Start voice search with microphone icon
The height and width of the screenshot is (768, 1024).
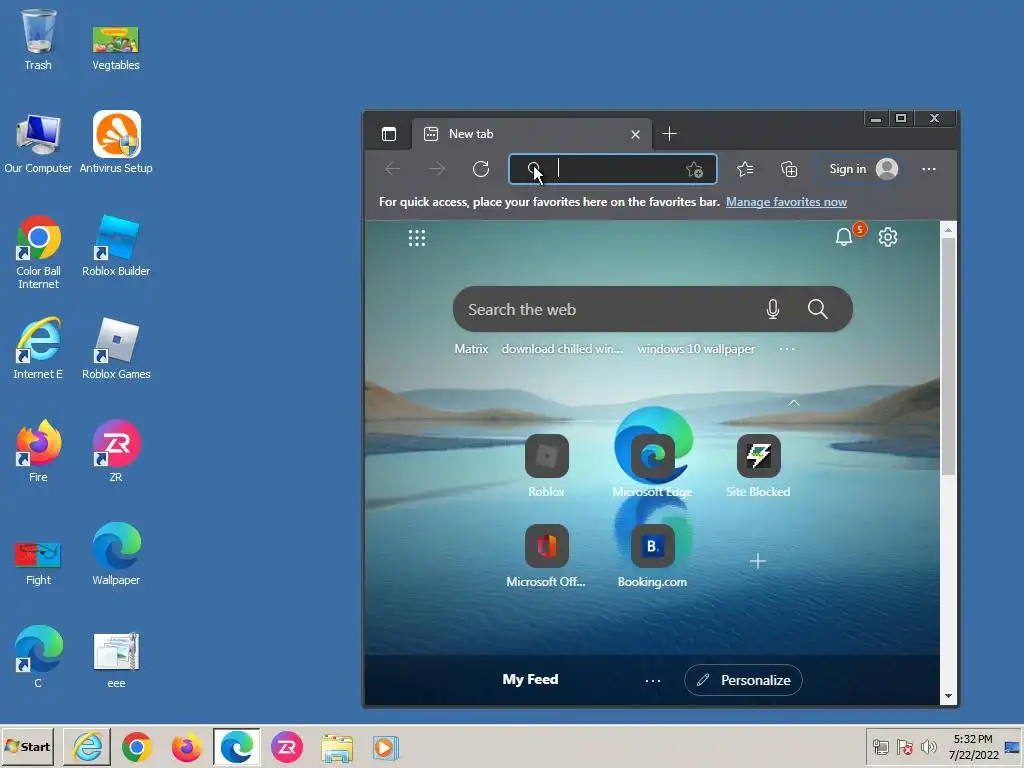(x=773, y=309)
